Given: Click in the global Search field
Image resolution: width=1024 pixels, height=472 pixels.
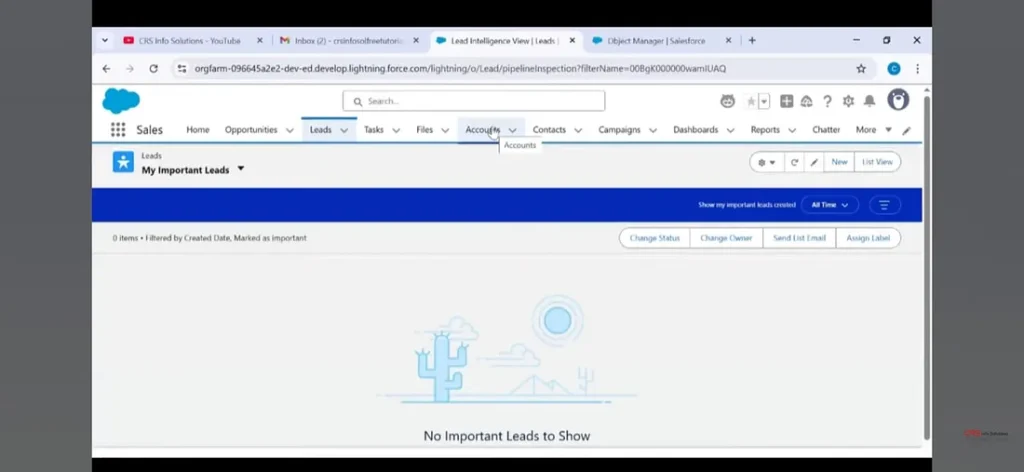Looking at the screenshot, I should pos(474,101).
